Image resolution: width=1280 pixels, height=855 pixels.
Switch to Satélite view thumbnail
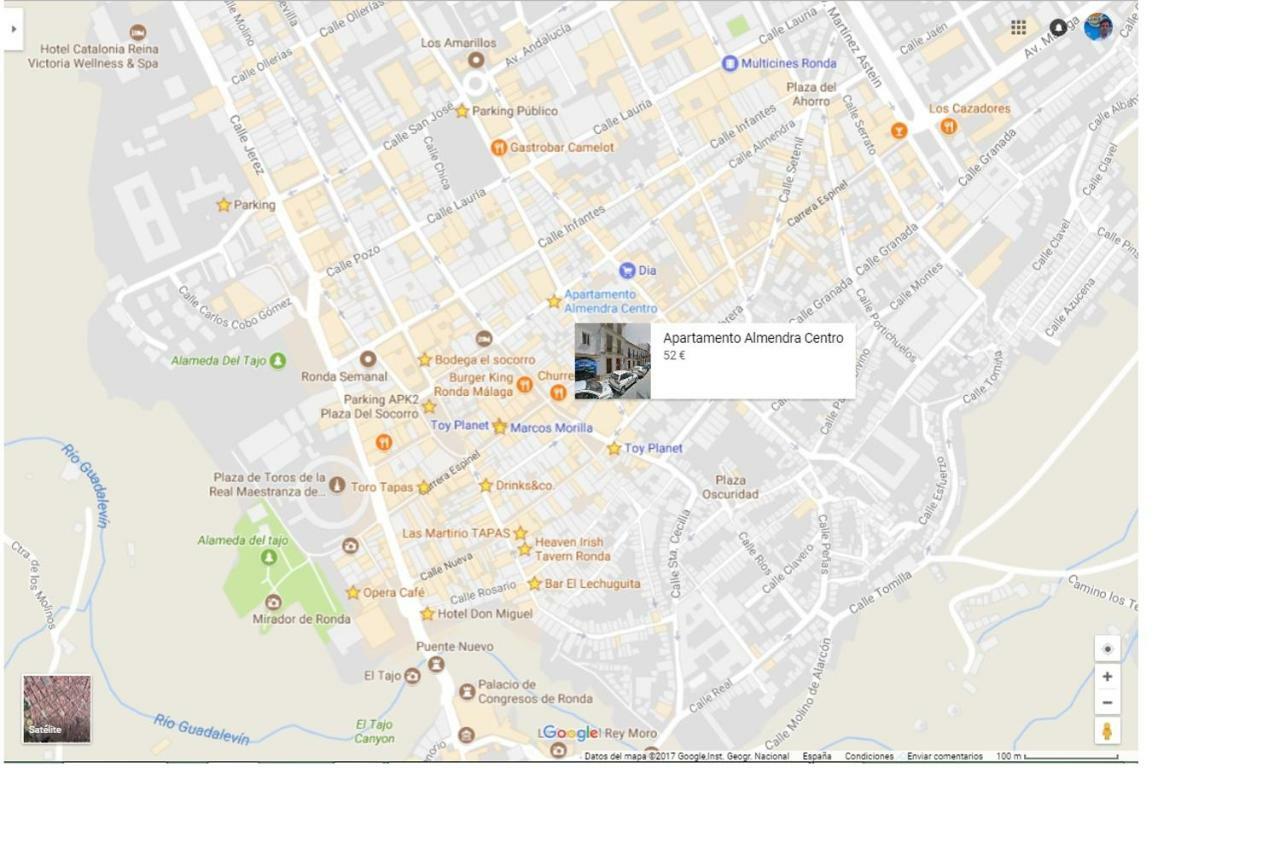[57, 709]
